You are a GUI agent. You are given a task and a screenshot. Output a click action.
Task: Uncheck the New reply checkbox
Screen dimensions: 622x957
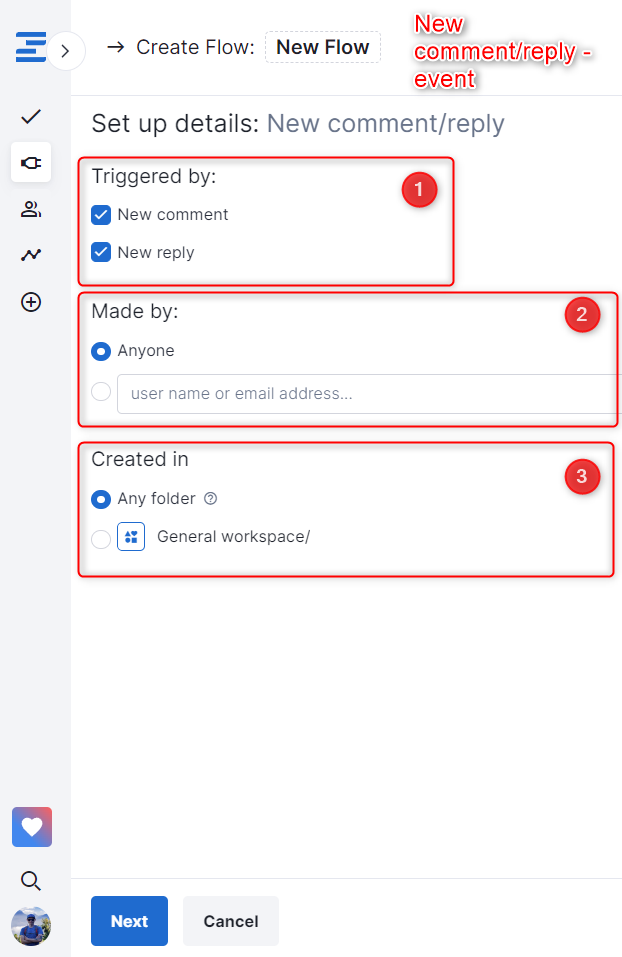click(x=101, y=253)
